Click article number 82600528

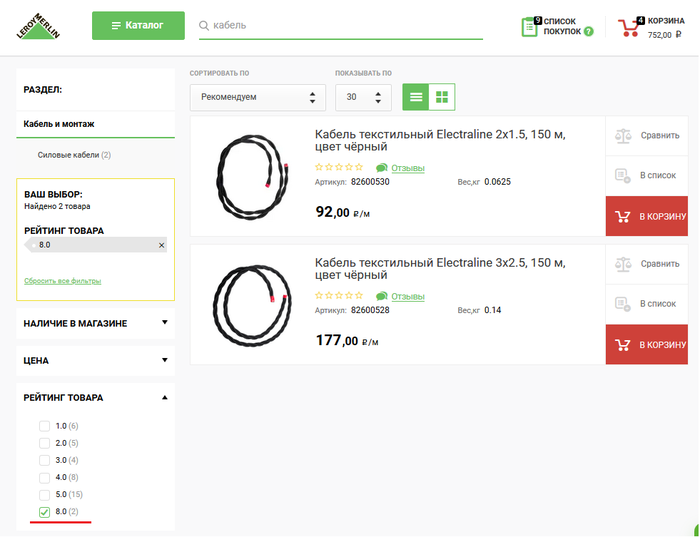pyautogui.click(x=370, y=310)
